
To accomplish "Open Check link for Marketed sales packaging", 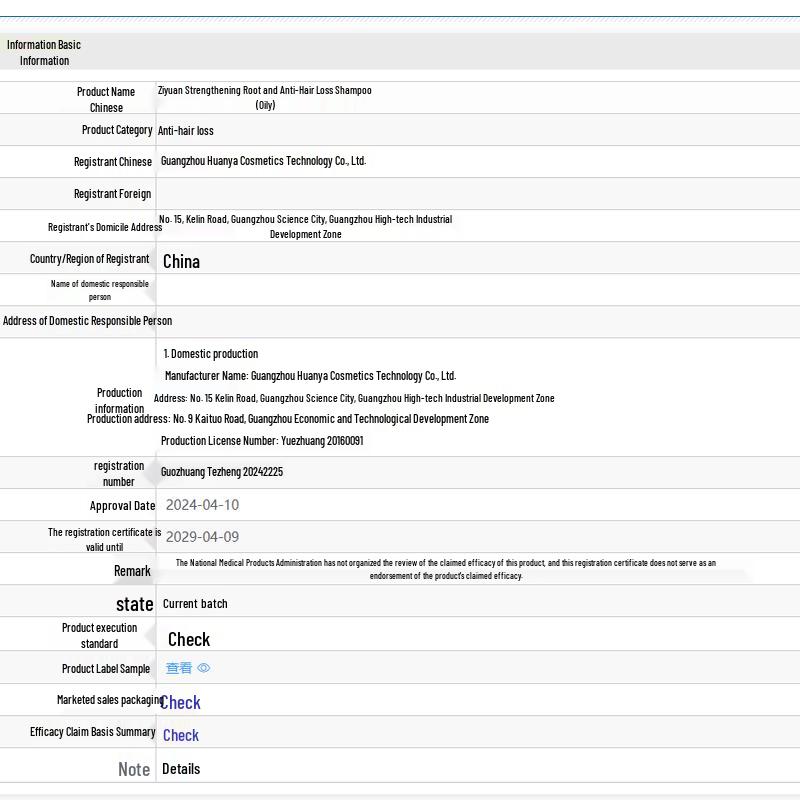I will pos(181,703).
